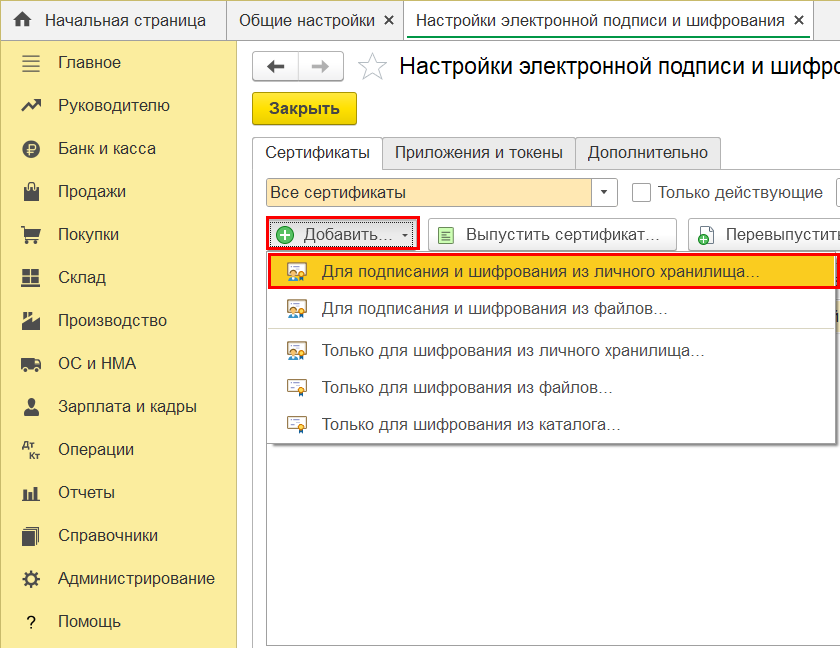
Task: Add page to favorites with star icon
Action: click(x=372, y=67)
